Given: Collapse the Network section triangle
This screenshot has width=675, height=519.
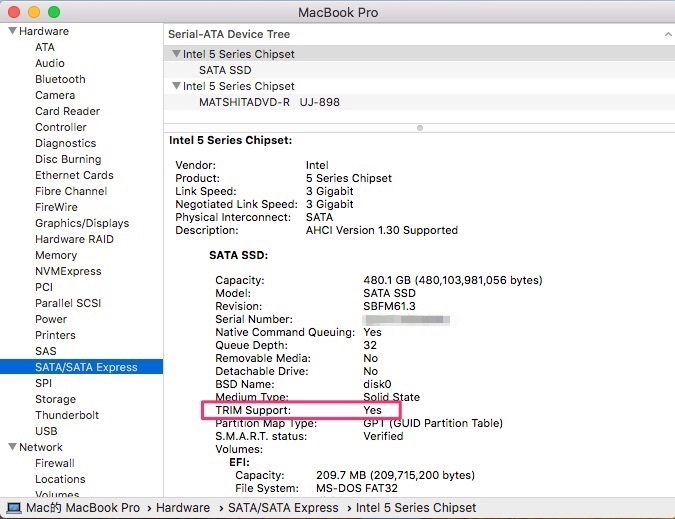Looking at the screenshot, I should point(12,447).
